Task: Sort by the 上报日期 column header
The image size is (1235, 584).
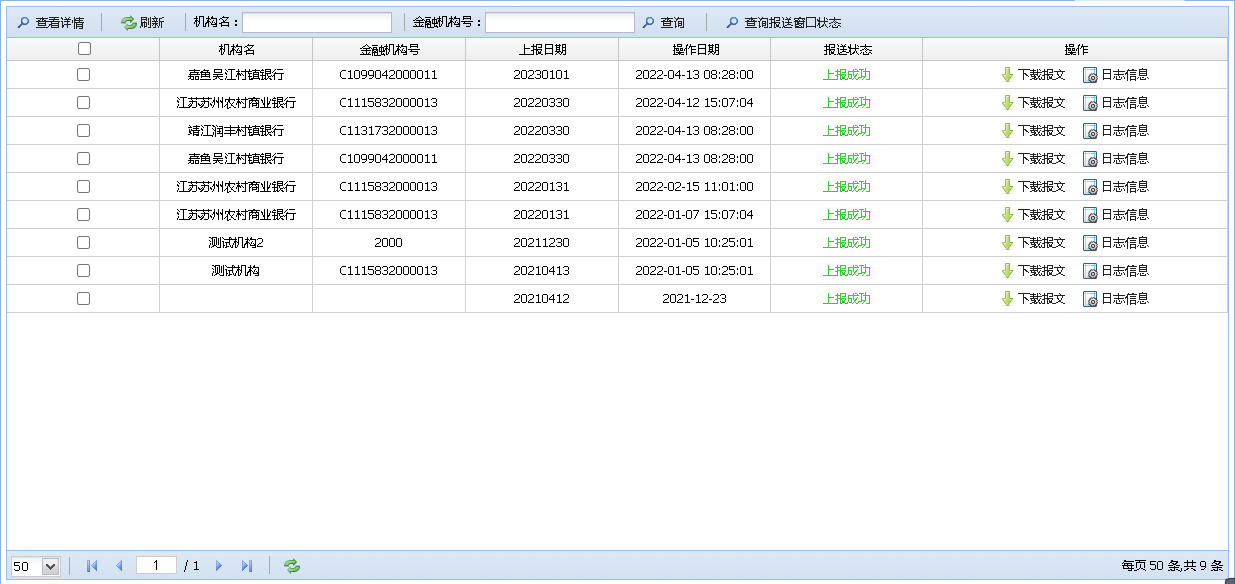Action: (x=542, y=49)
